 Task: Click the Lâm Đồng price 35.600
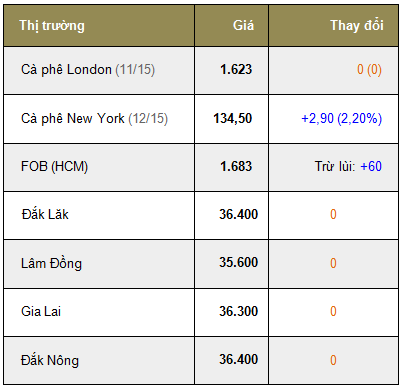pyautogui.click(x=239, y=262)
